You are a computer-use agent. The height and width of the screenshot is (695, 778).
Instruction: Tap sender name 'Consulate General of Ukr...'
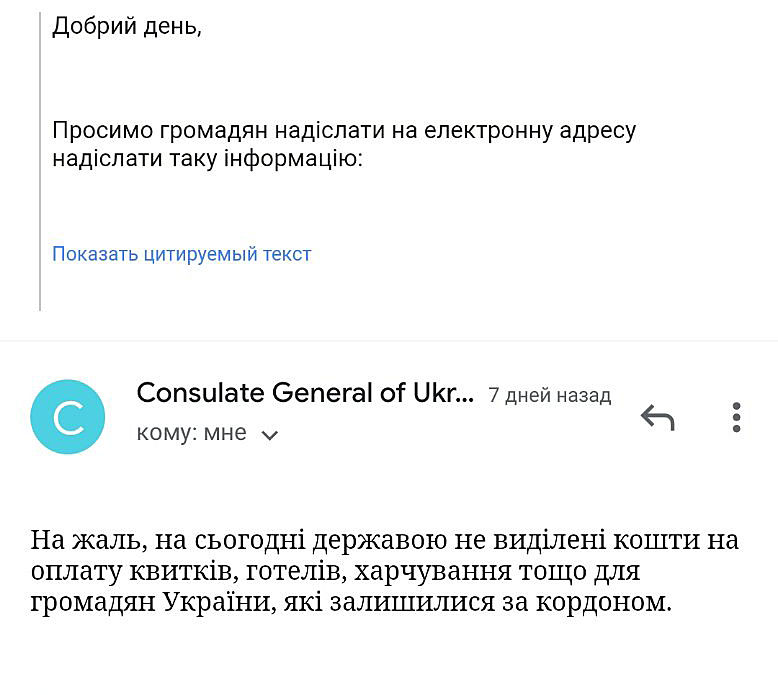305,393
